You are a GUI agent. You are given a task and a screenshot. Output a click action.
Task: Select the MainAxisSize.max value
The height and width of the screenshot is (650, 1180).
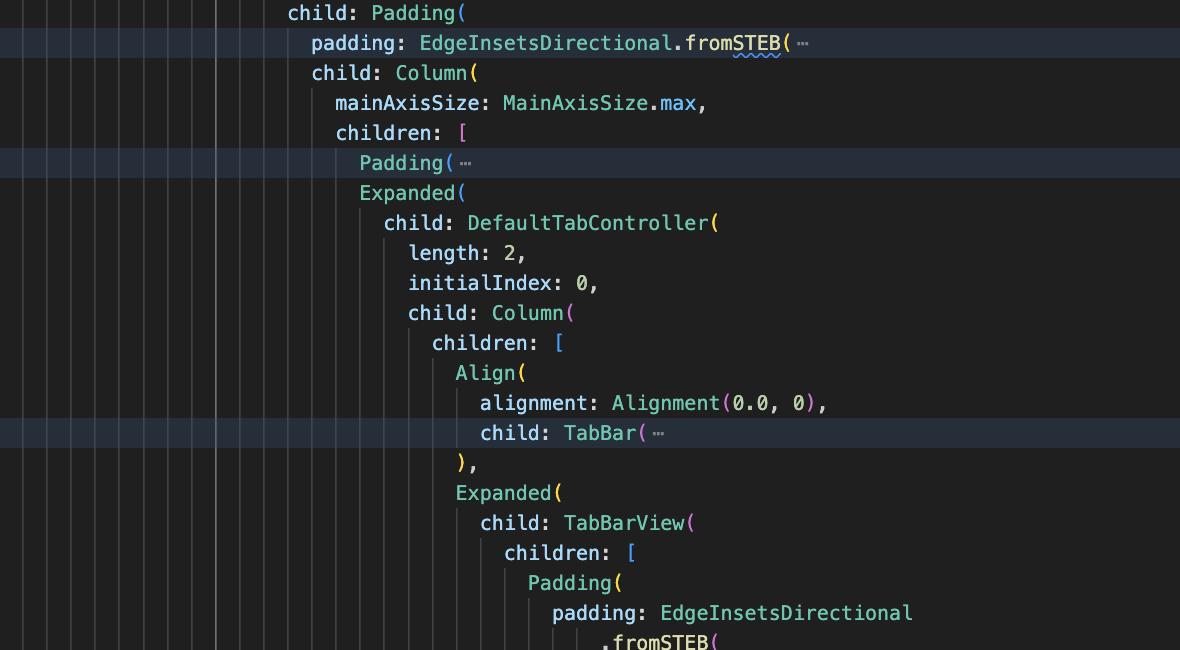click(x=599, y=103)
